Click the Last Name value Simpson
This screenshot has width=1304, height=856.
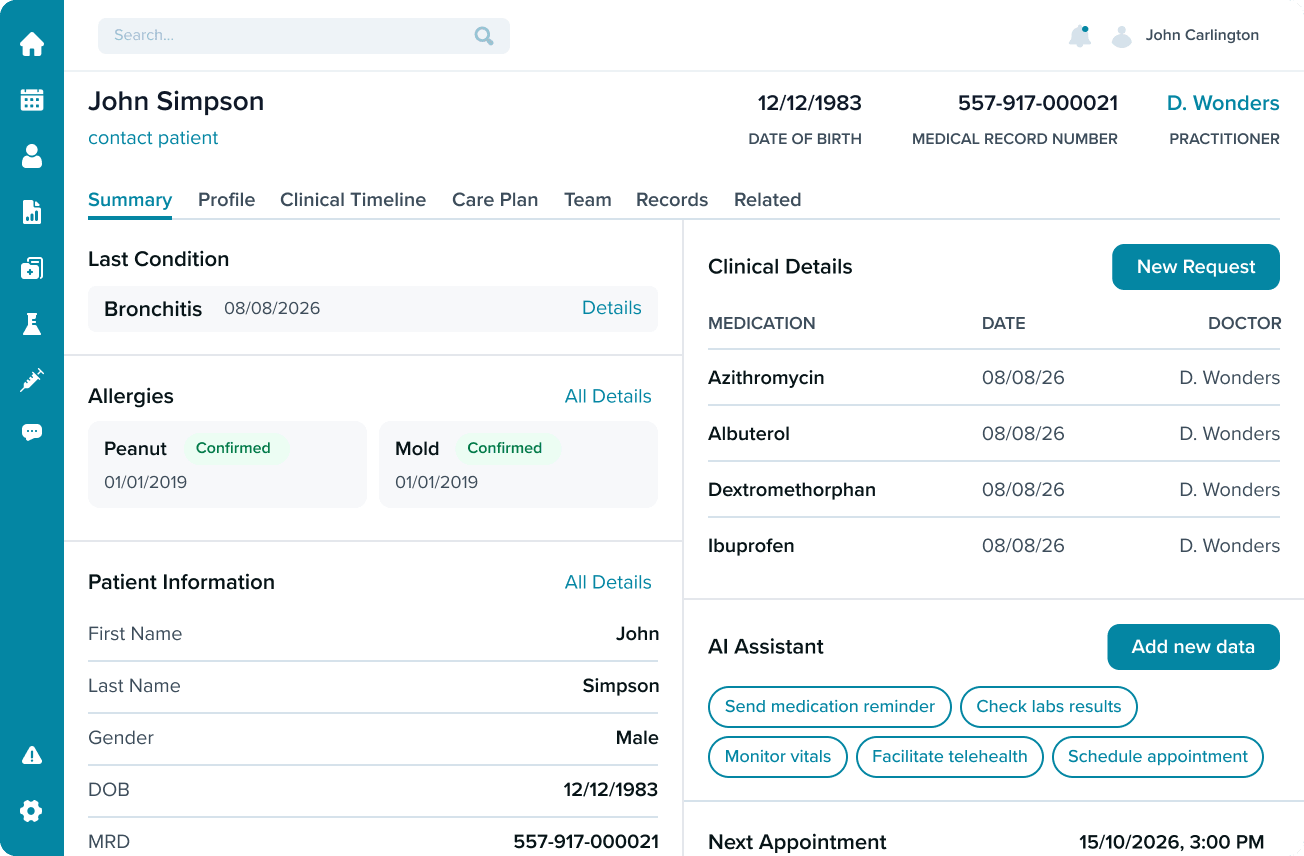click(x=621, y=686)
